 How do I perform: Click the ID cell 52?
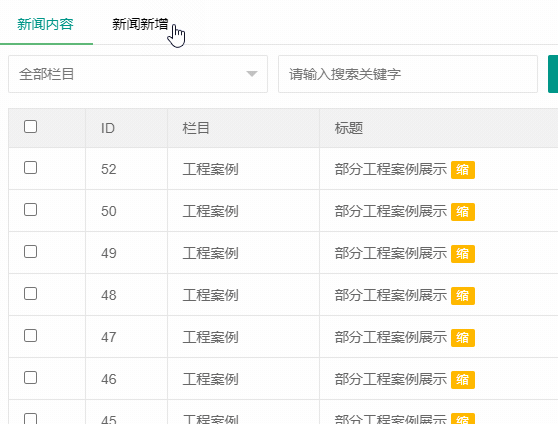pyautogui.click(x=109, y=169)
